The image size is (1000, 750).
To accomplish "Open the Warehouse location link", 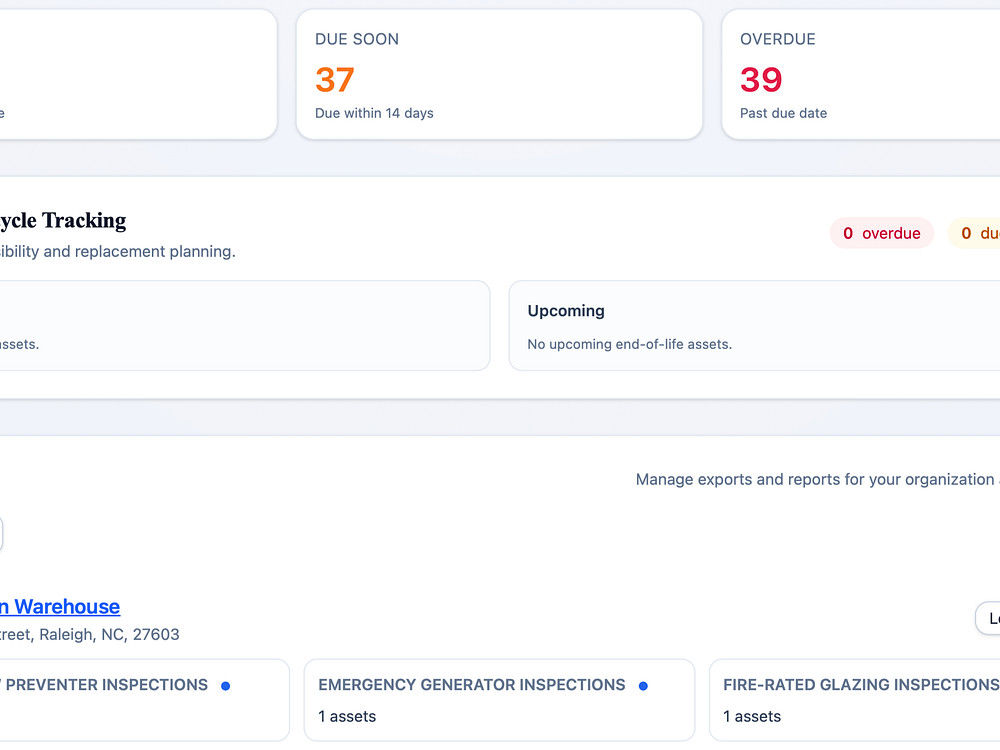I will coord(60,607).
